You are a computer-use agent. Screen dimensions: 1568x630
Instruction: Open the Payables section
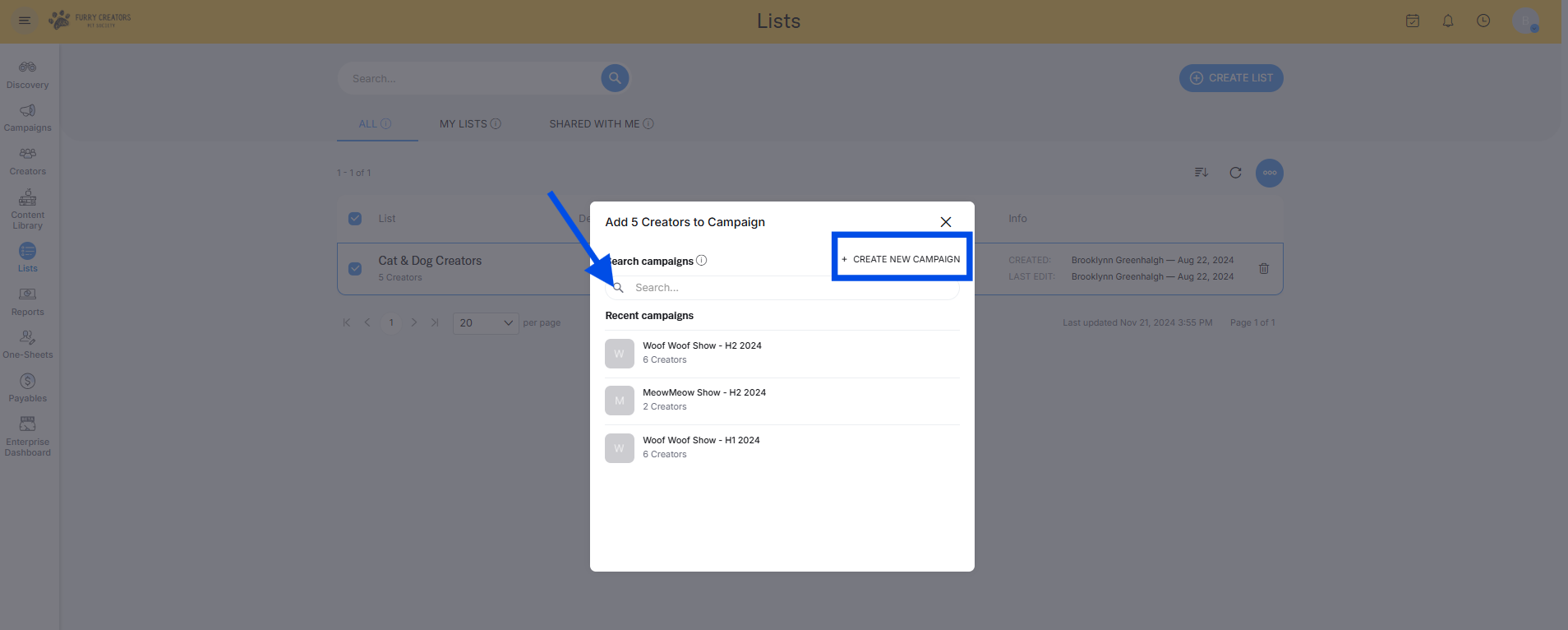pos(27,388)
